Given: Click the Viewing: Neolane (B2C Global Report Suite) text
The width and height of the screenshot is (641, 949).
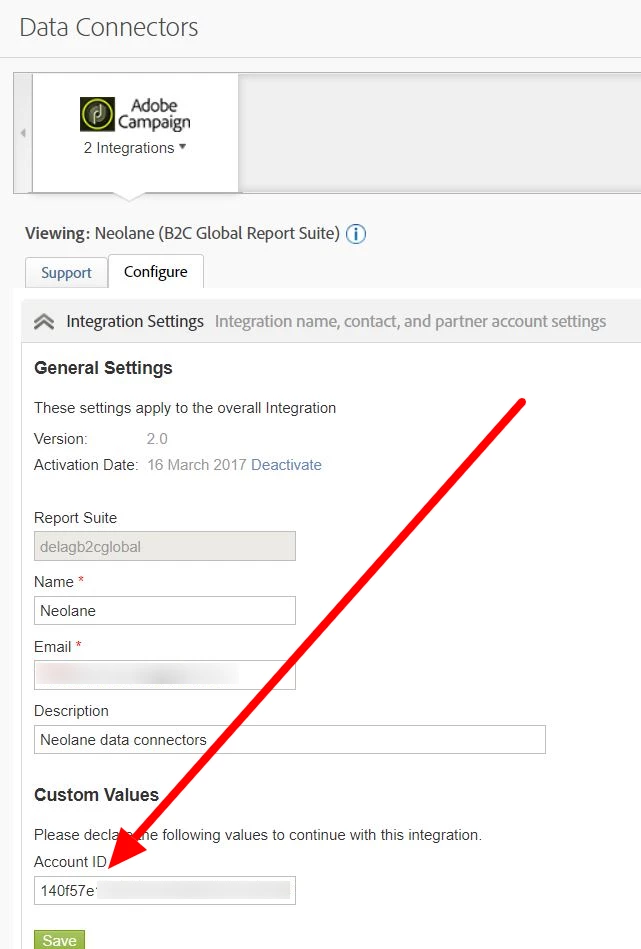Looking at the screenshot, I should click(182, 234).
